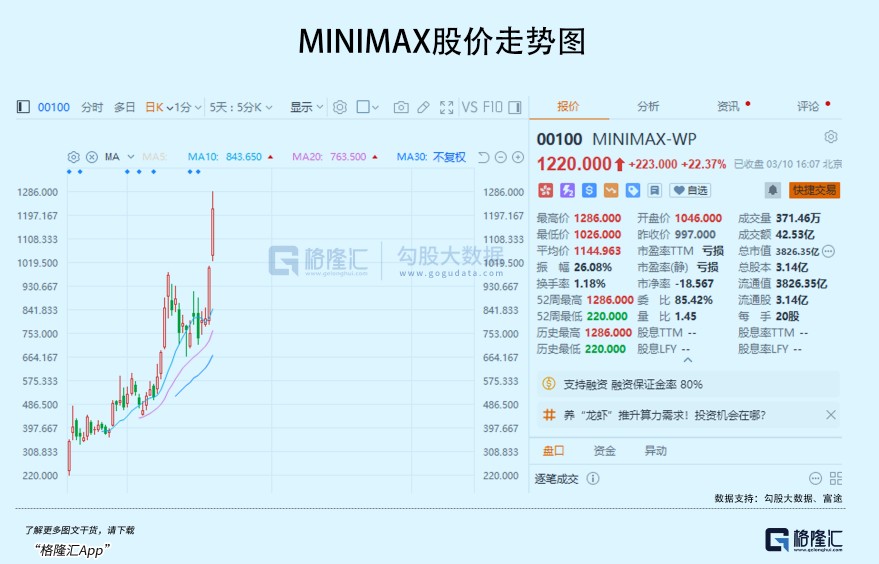Viewport: 879px width, 564px height.
Task: Click zoom-in plus icon above chart
Action: pyautogui.click(x=518, y=157)
